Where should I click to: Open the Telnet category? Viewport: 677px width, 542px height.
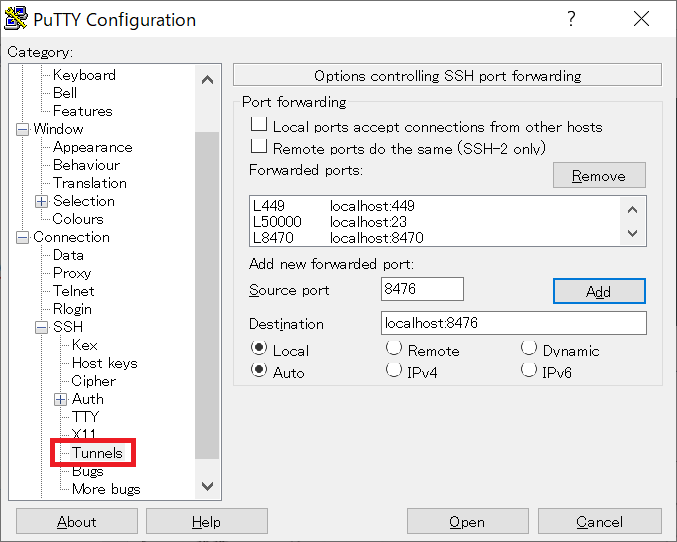(73, 291)
